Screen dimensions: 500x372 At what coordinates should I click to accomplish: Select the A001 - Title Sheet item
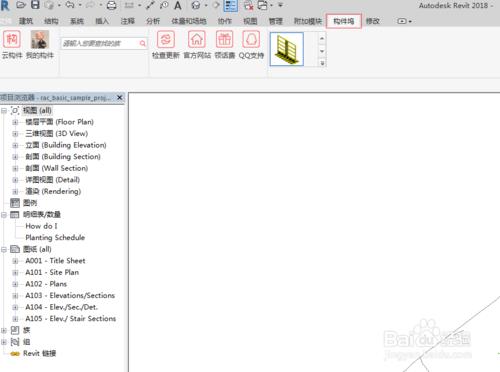tap(55, 261)
